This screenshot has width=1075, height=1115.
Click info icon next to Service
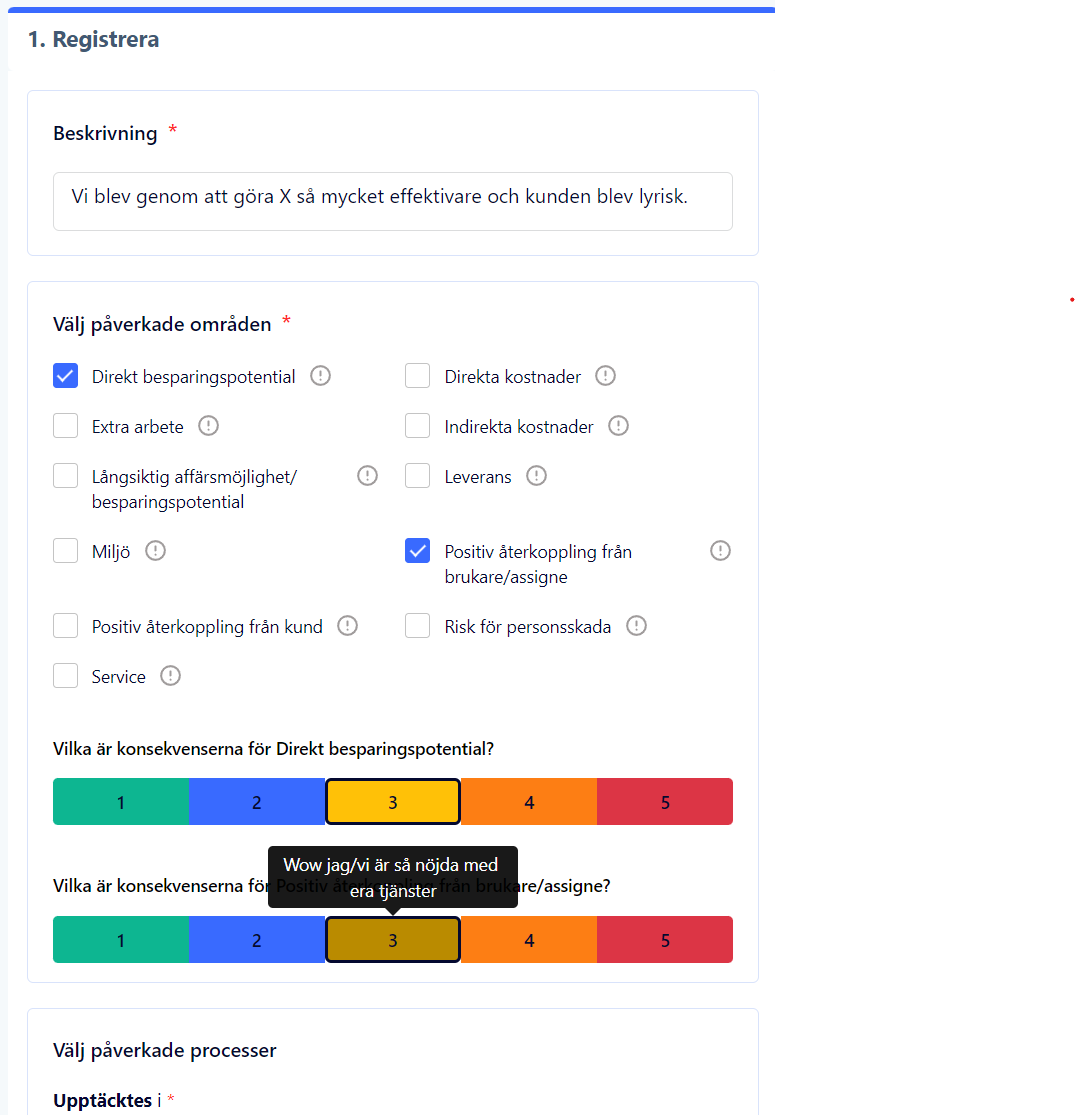[170, 676]
